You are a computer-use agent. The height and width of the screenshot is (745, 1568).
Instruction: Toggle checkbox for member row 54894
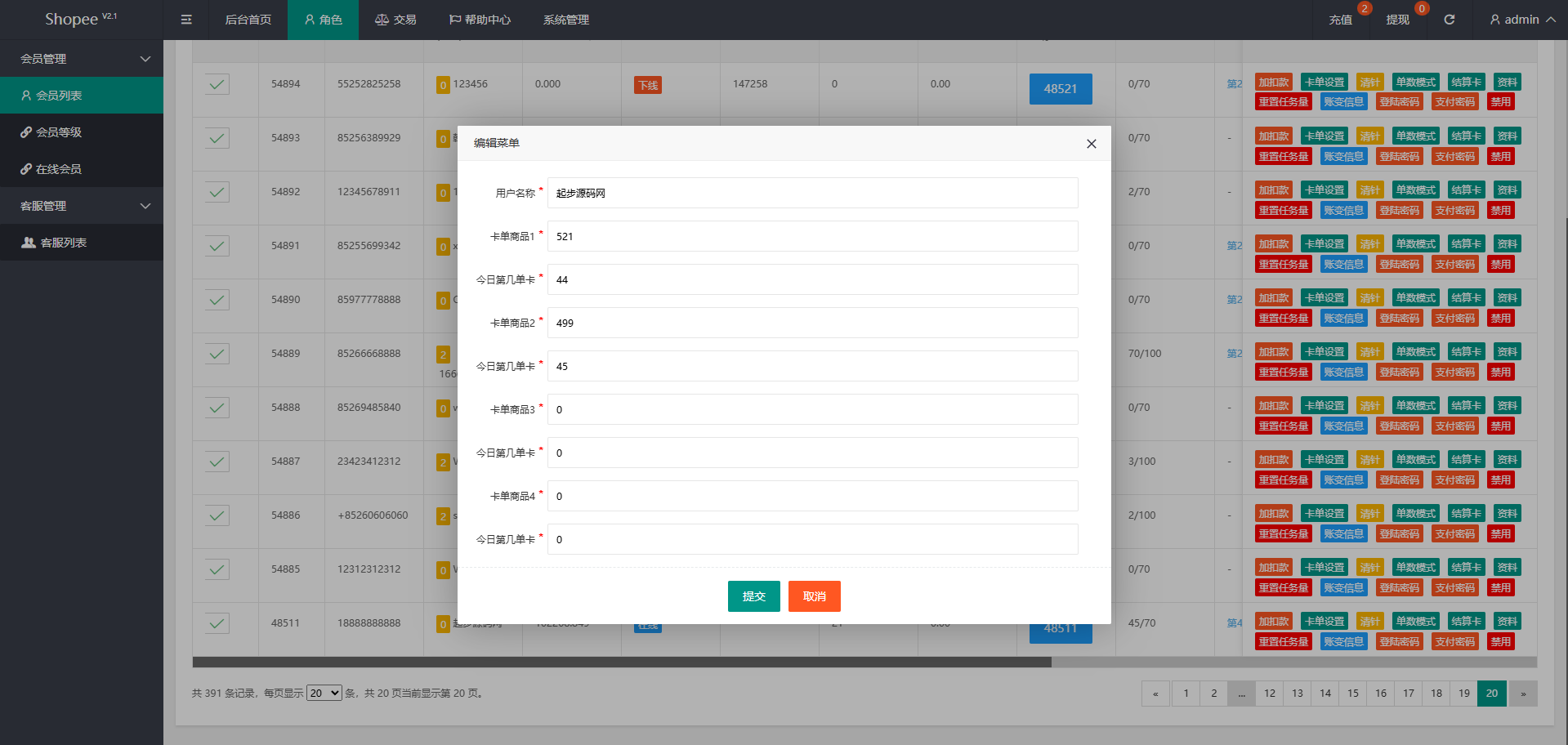(x=217, y=84)
